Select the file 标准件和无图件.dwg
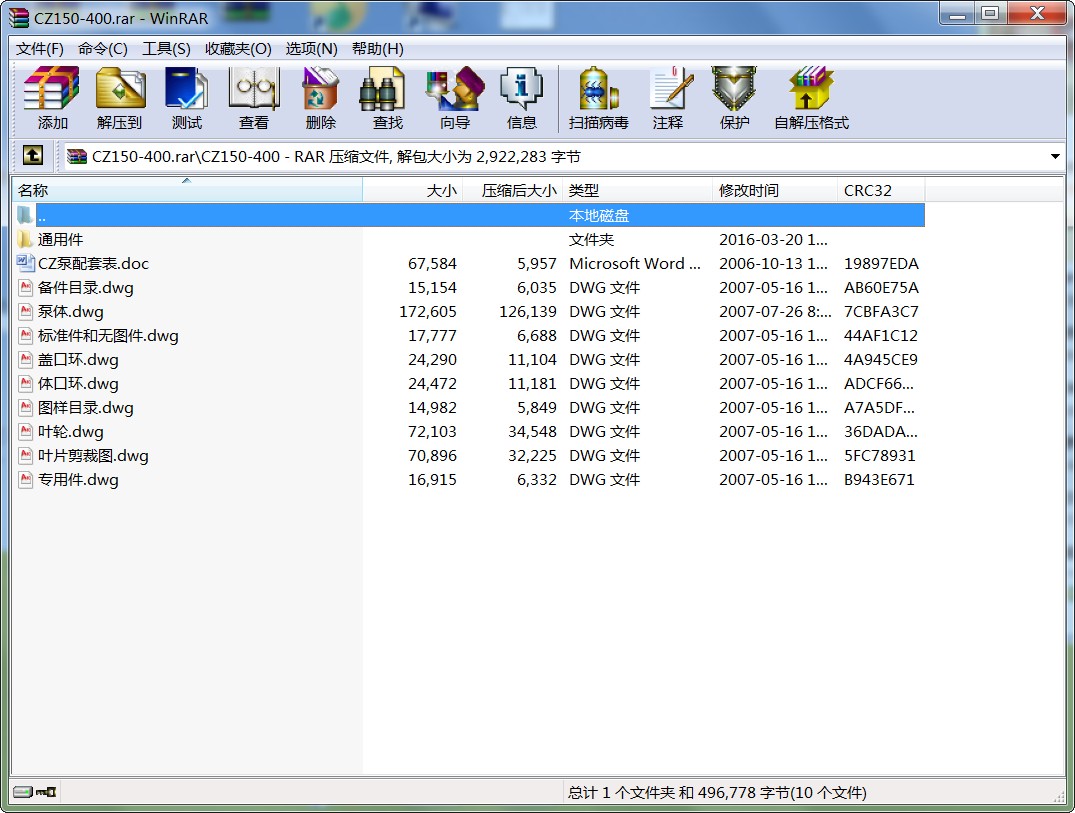 coord(108,335)
